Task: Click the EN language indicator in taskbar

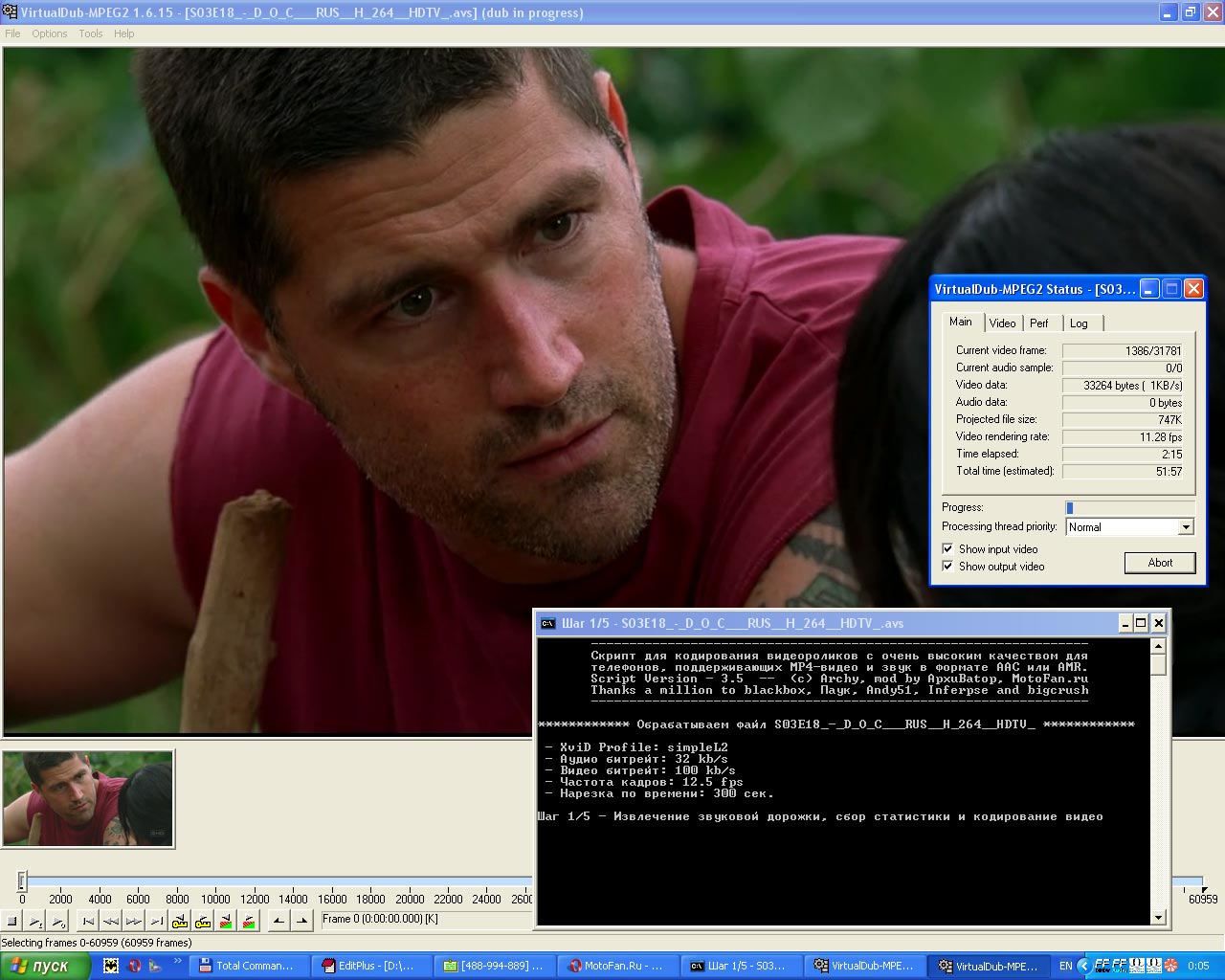Action: tap(1065, 966)
